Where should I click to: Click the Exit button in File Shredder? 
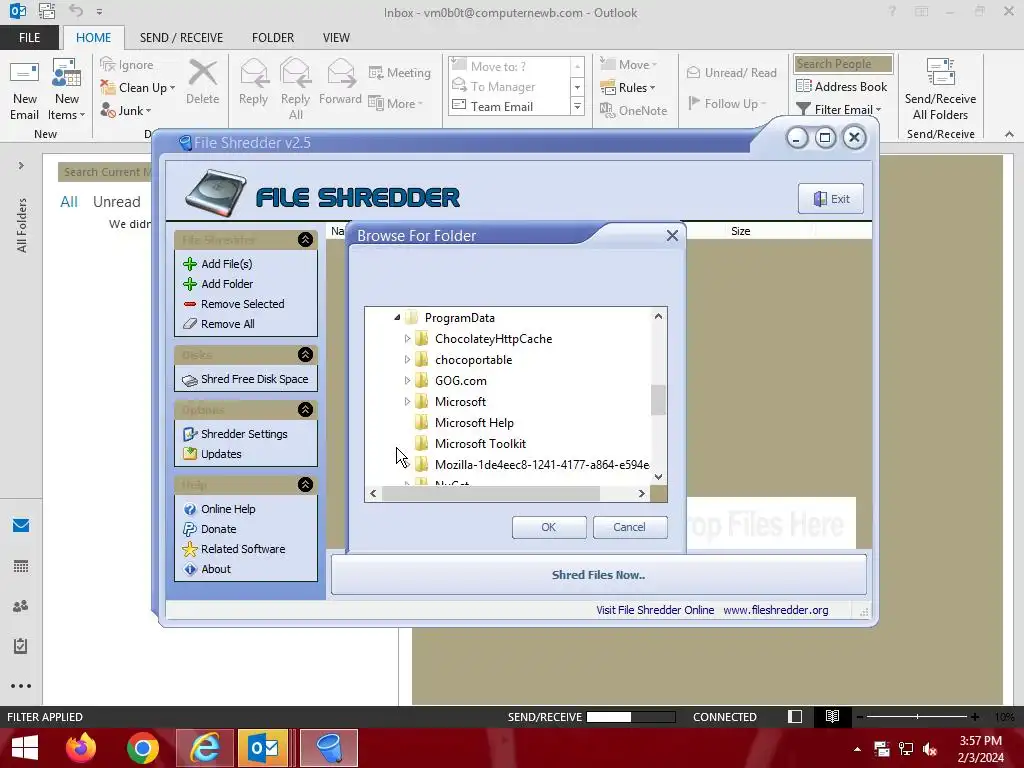point(831,199)
